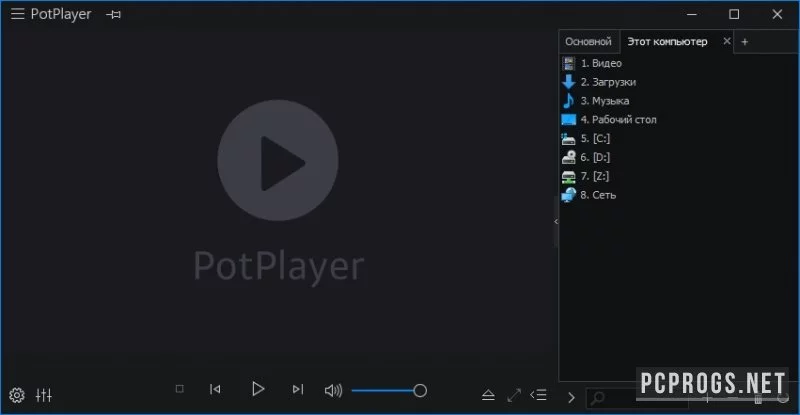Skip to the next track
Image resolution: width=800 pixels, height=415 pixels.
[x=298, y=389]
